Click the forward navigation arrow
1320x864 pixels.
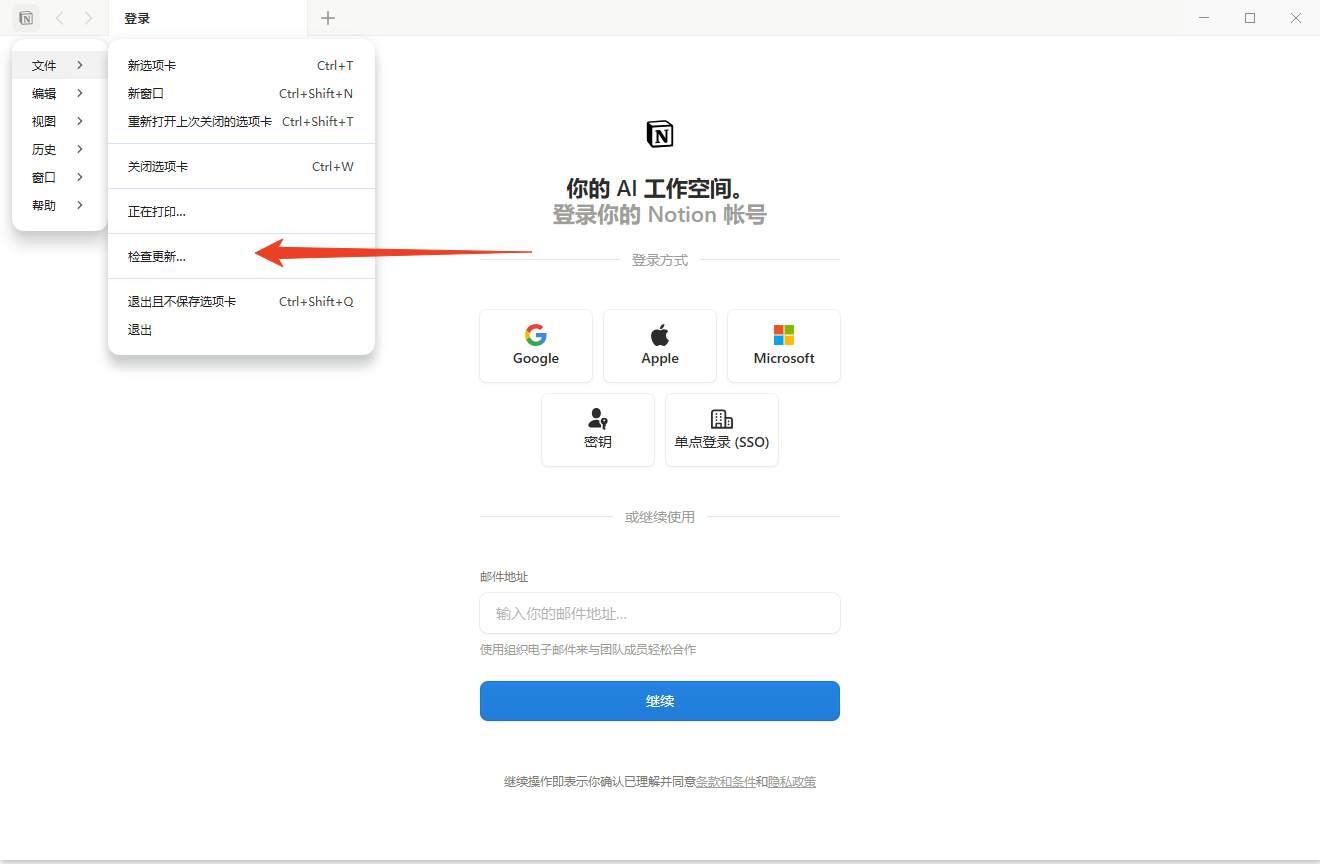click(x=88, y=17)
